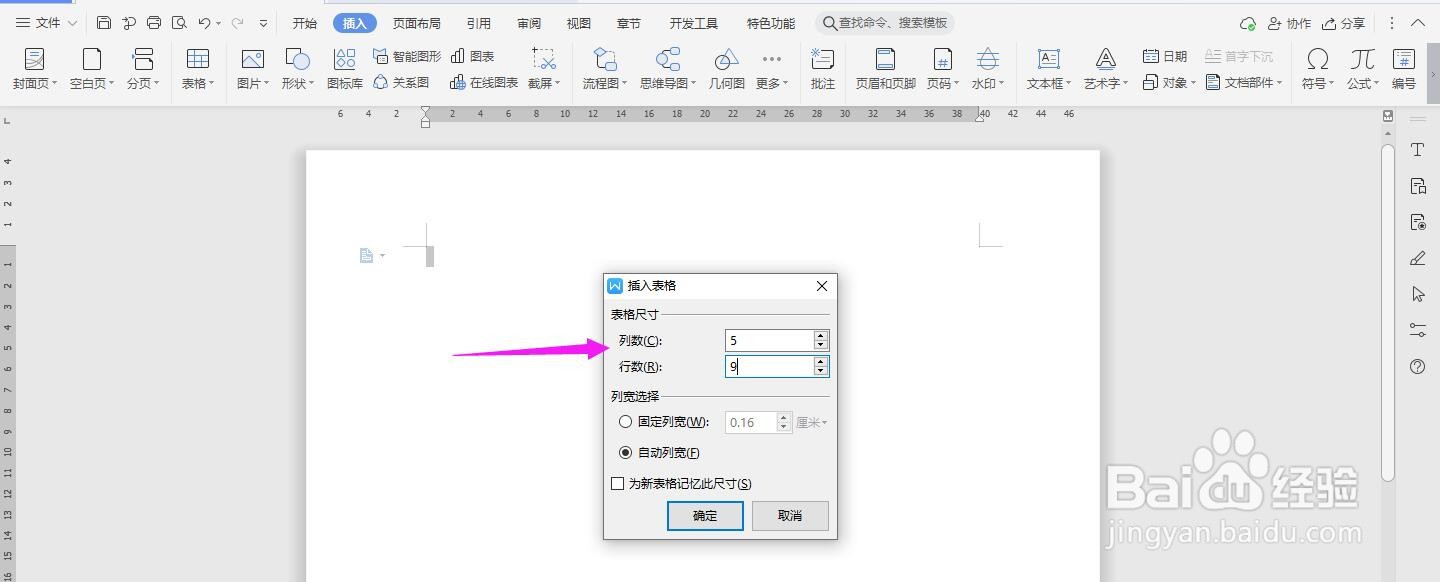The image size is (1440, 582).
Task: Undo the last action
Action: tap(204, 23)
